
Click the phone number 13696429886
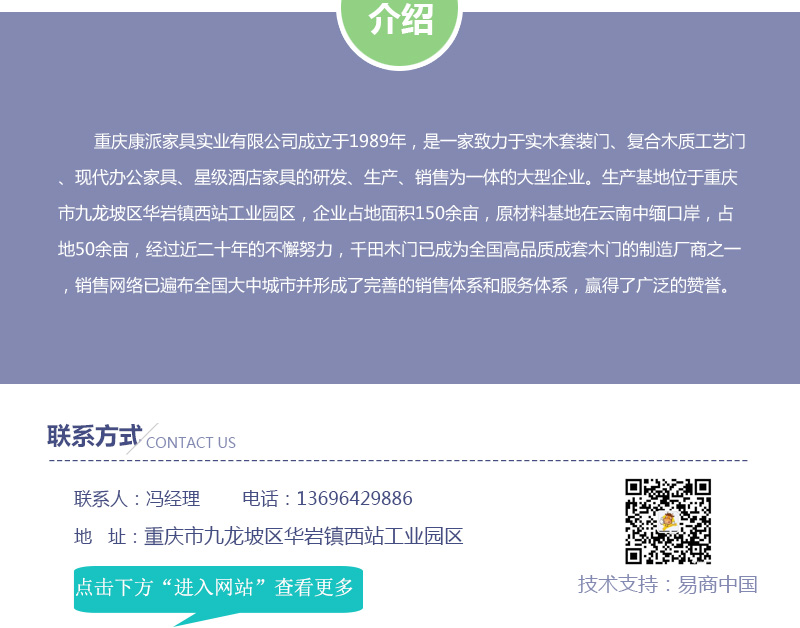(355, 498)
